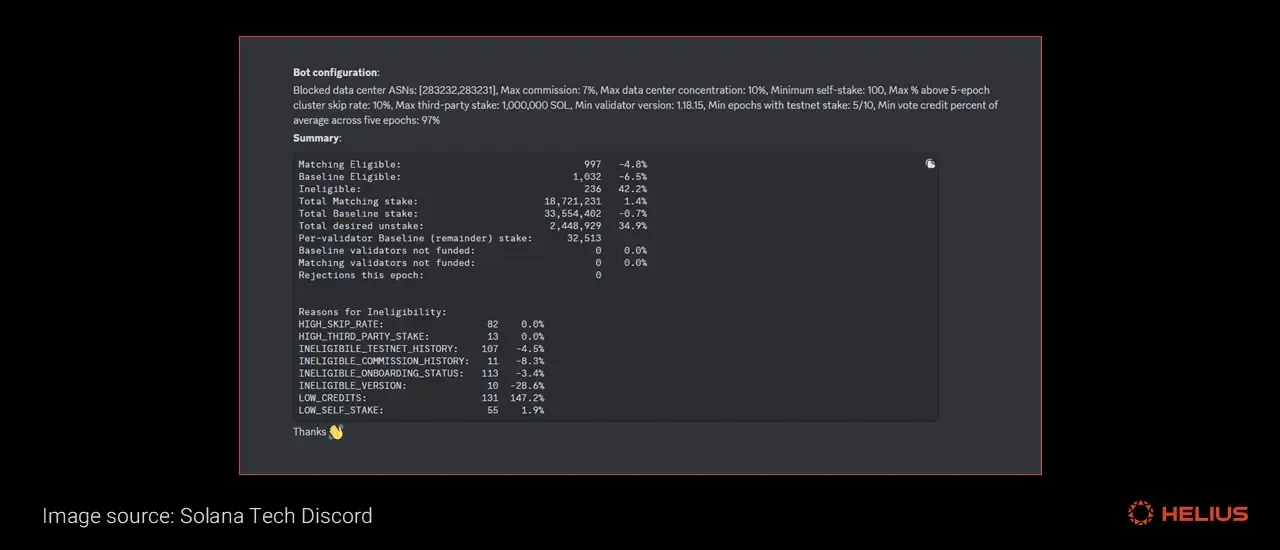Select the Bot configuration heading
Image resolution: width=1280 pixels, height=550 pixels.
(x=336, y=73)
